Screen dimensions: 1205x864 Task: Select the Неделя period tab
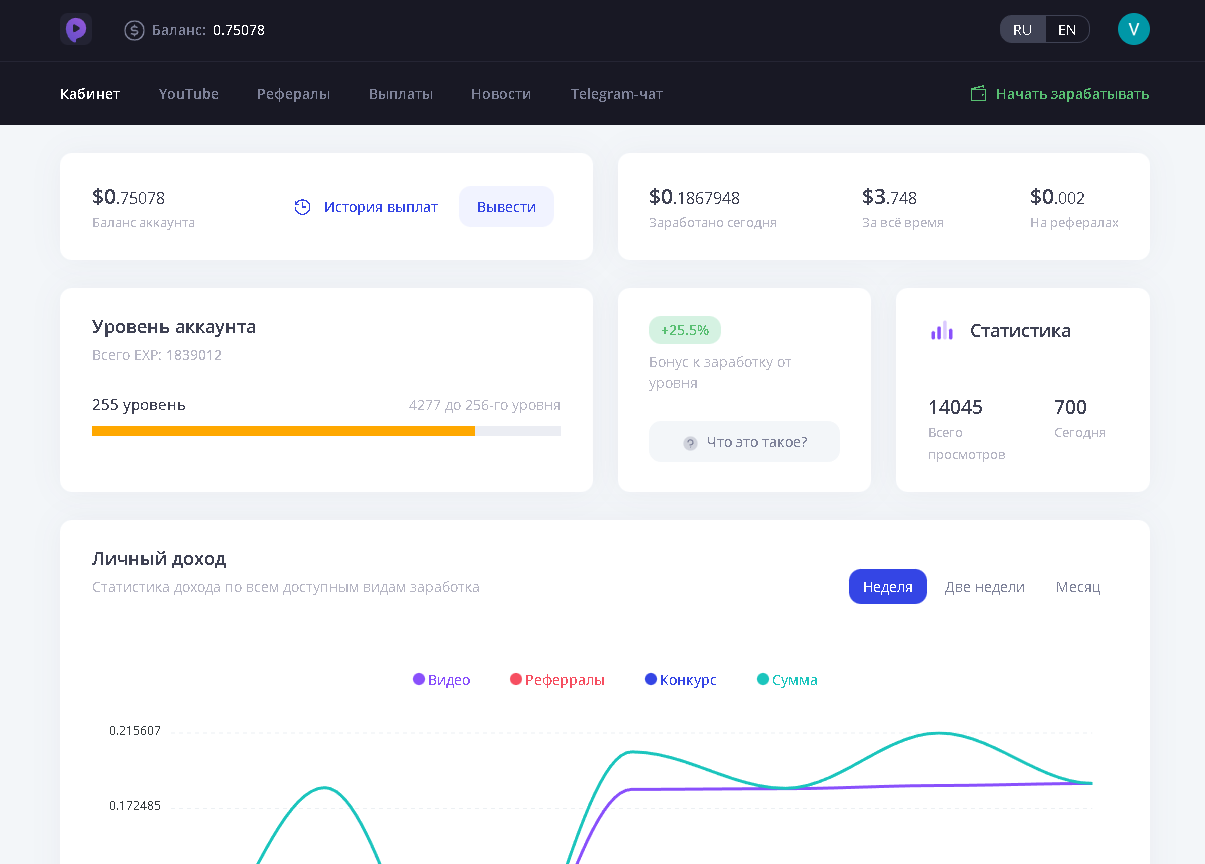coord(888,586)
